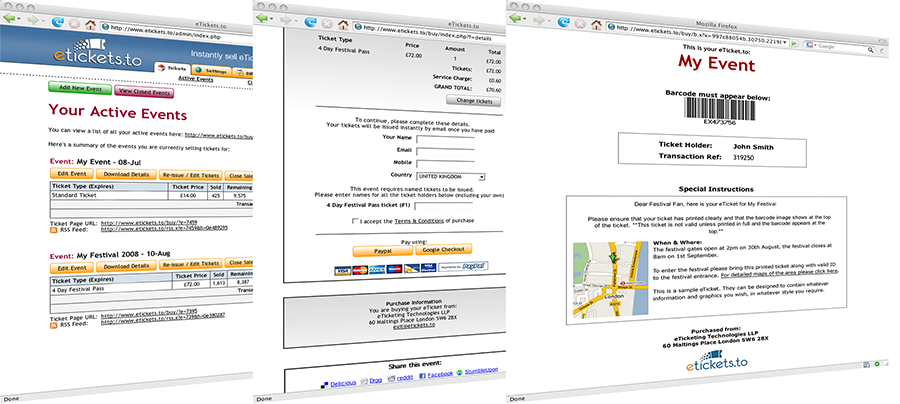The width and height of the screenshot is (900, 404).
Task: Open forward history dropdown arrow in buy window
Action: pos(295,22)
